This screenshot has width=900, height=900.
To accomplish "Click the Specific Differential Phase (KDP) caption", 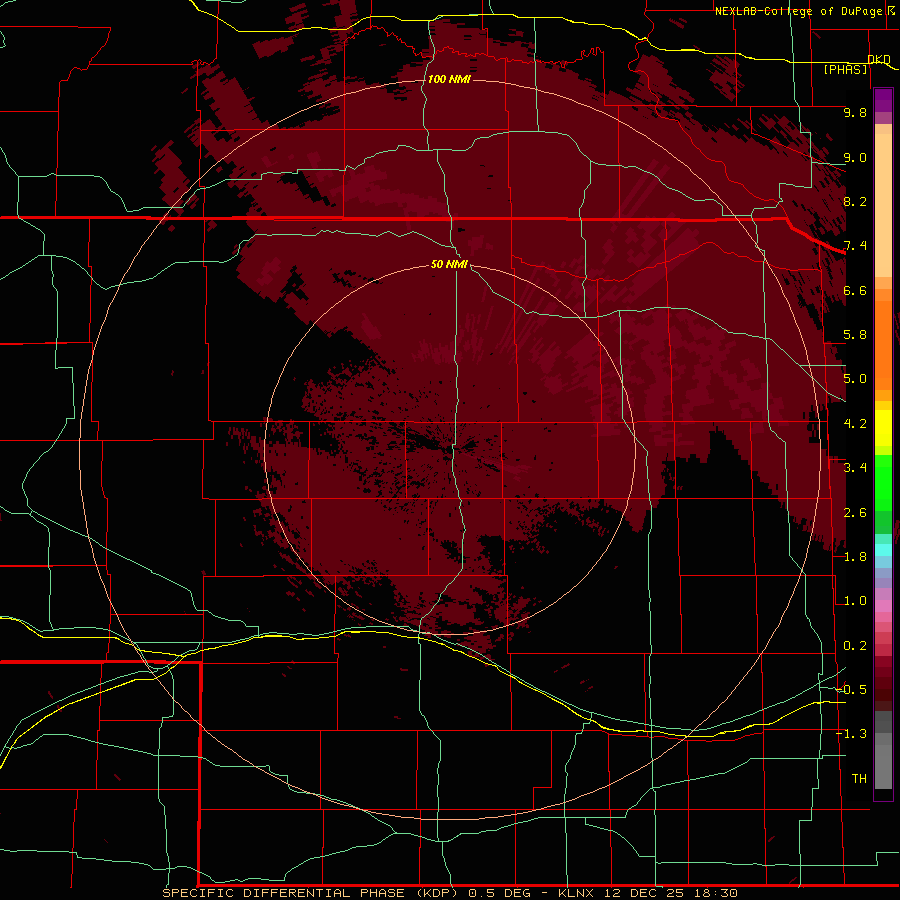I will (x=313, y=893).
